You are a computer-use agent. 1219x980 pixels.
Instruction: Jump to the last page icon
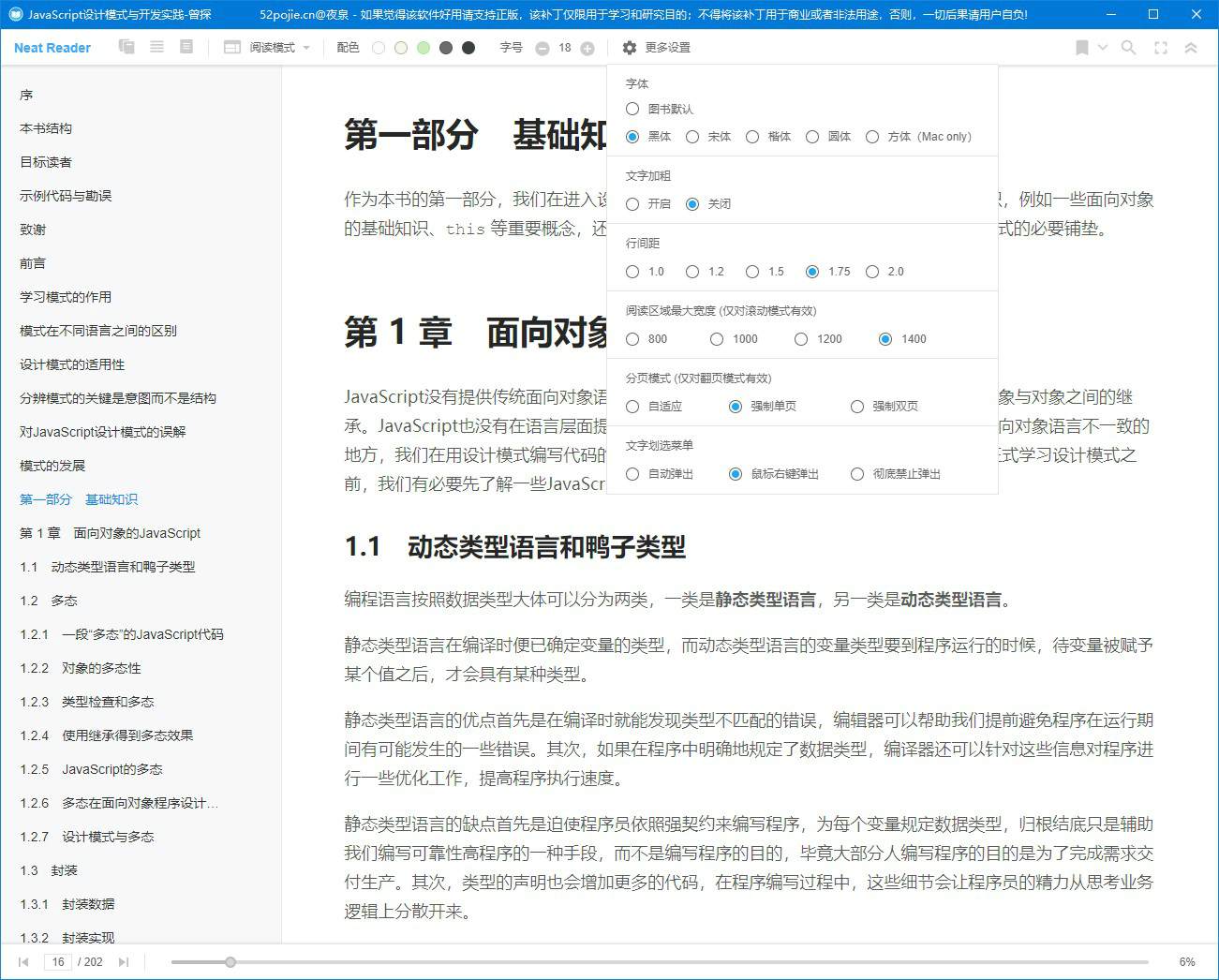point(123,962)
